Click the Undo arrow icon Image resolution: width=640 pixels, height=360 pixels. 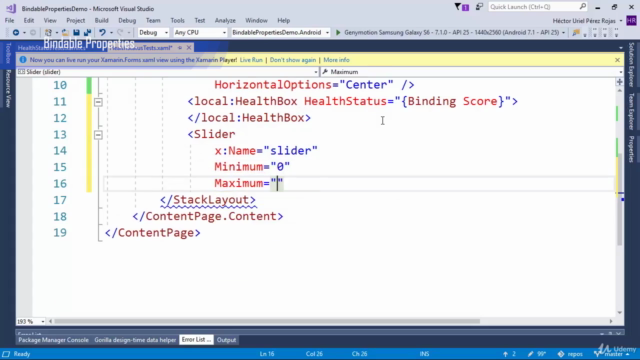point(102,33)
